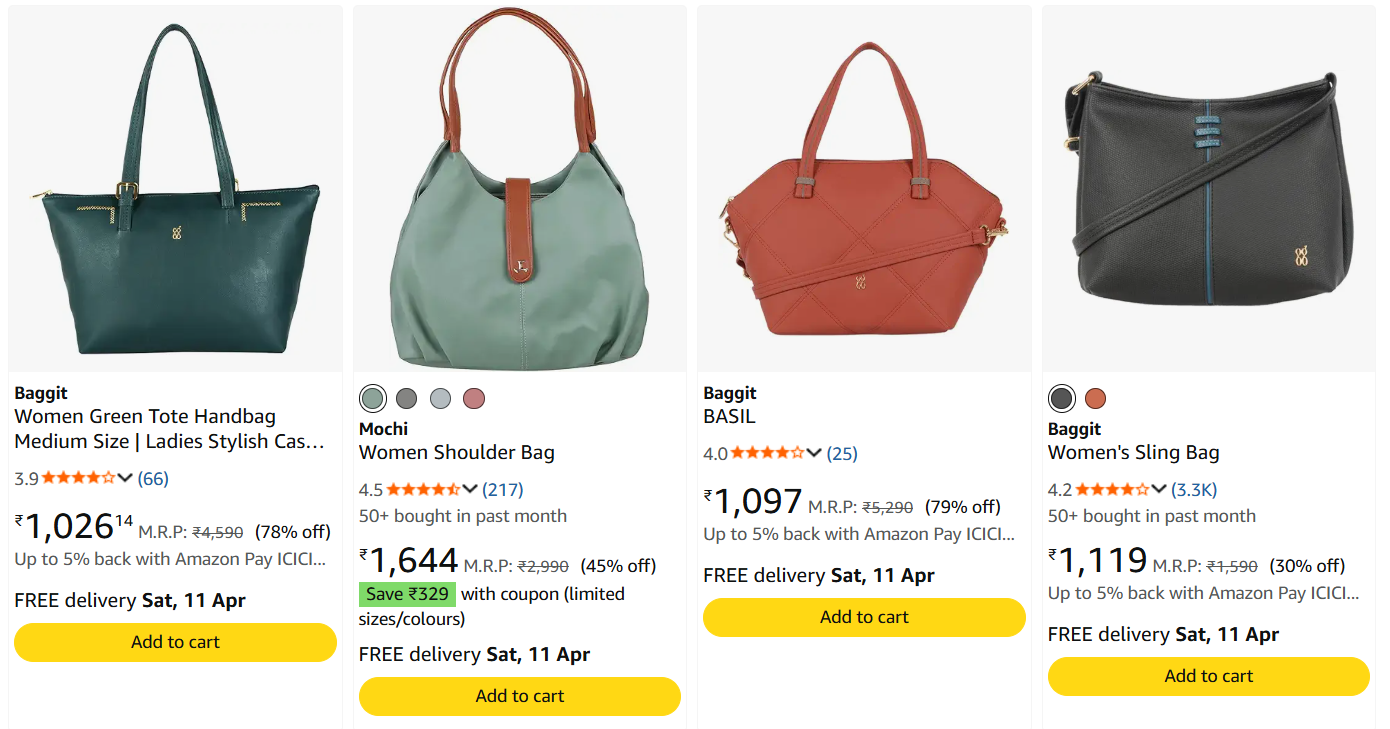Image resolution: width=1390 pixels, height=729 pixels.
Task: View the 217 reviews link for Mochi bag
Action: [503, 489]
